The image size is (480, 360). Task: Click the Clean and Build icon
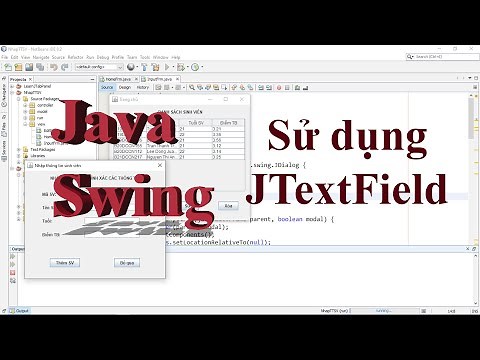155,67
